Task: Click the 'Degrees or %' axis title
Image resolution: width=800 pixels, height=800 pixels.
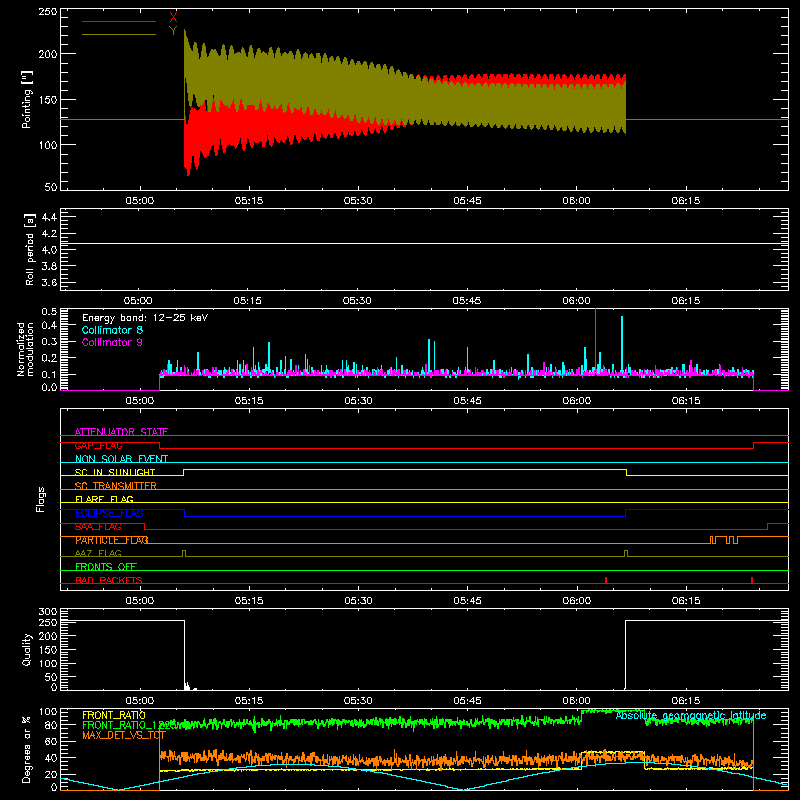Action: (x=27, y=750)
